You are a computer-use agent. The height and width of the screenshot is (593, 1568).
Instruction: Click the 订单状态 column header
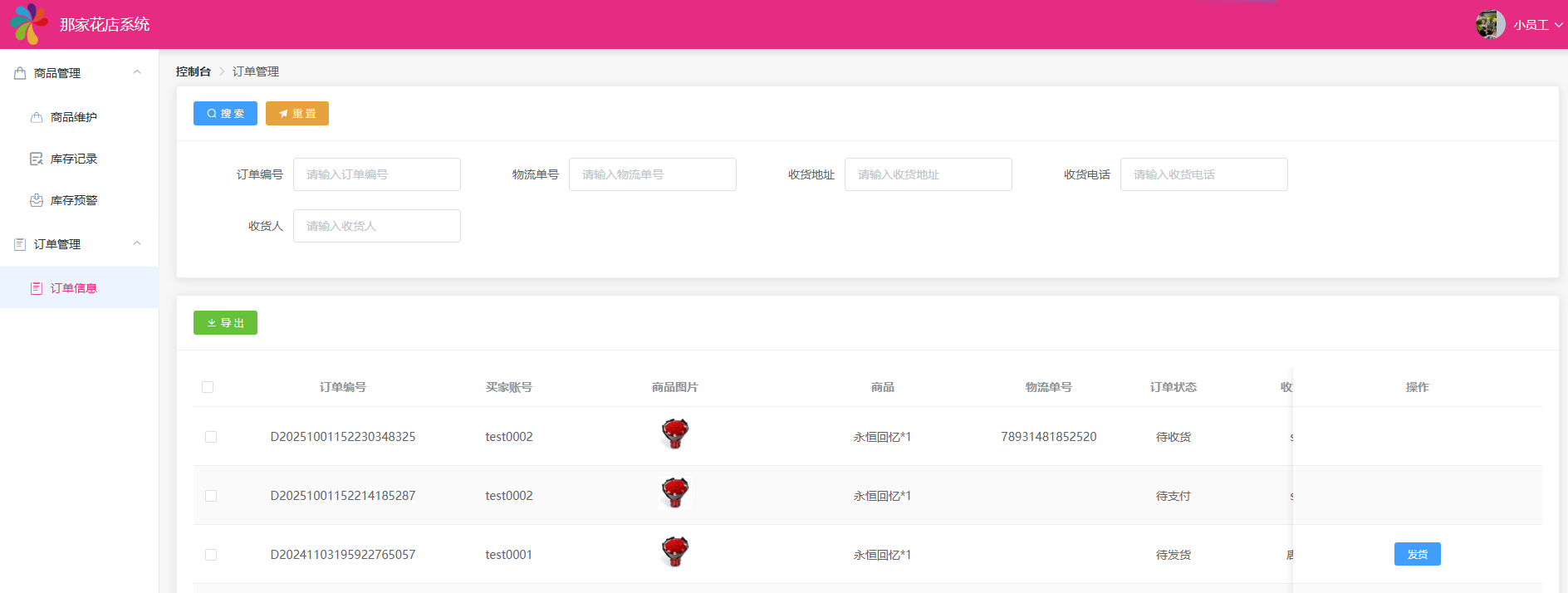[x=1174, y=387]
